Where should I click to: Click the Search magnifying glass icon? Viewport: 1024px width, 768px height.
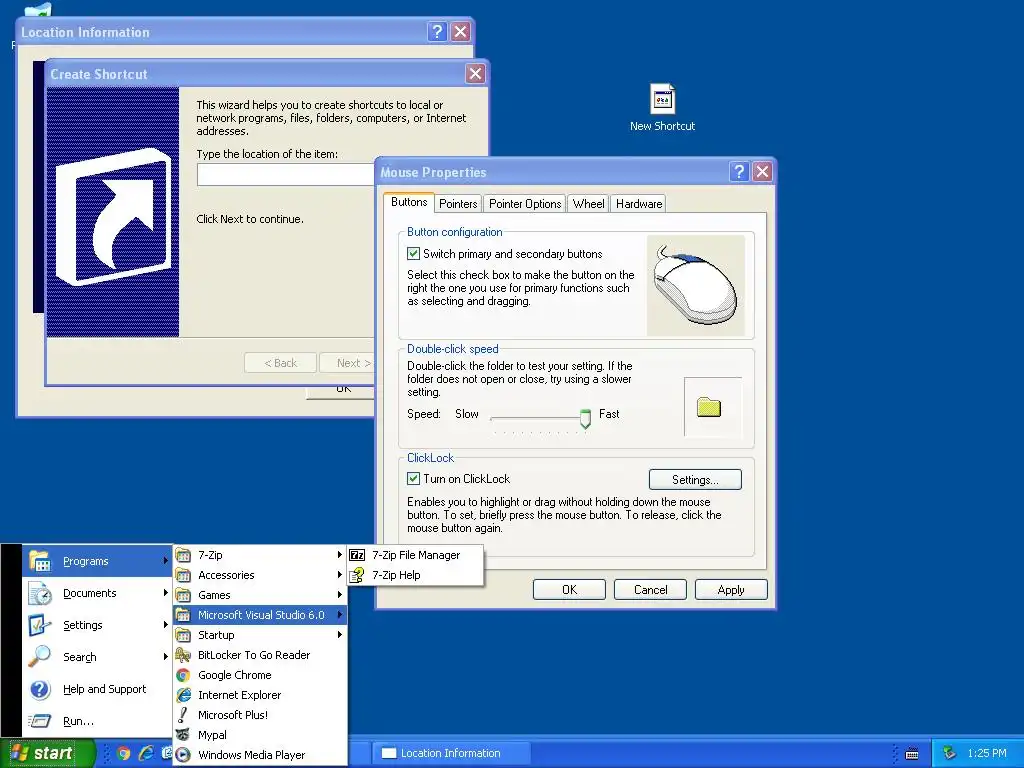point(40,656)
